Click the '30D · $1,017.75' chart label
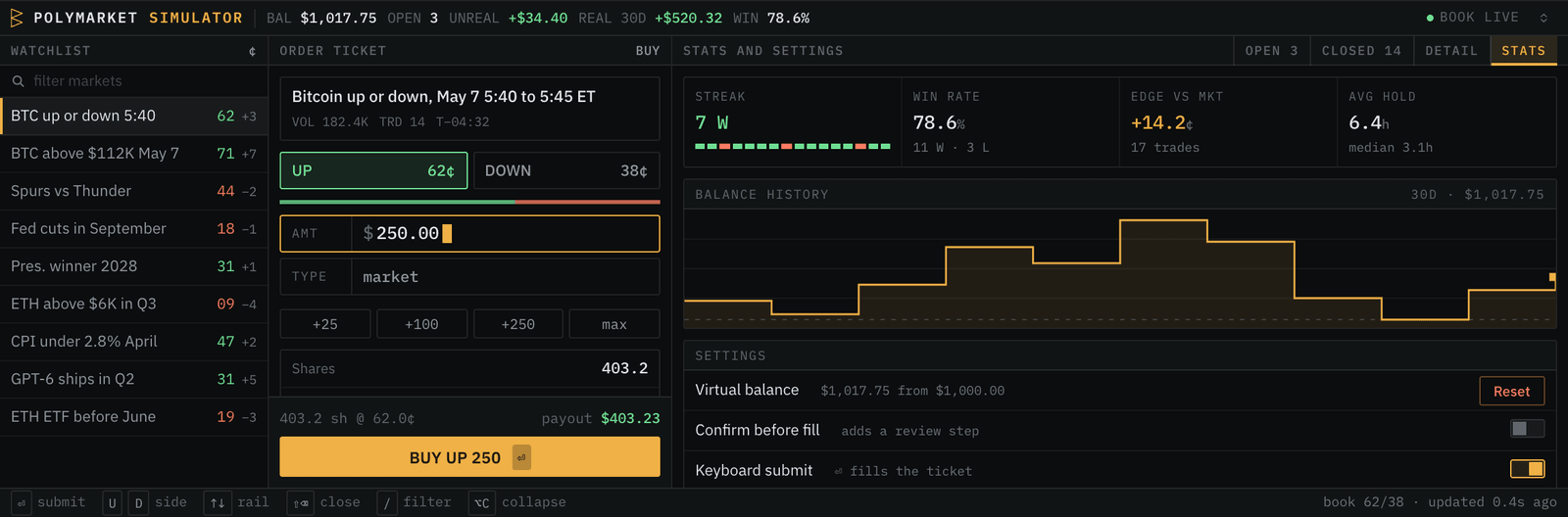1568x517 pixels. point(1477,195)
